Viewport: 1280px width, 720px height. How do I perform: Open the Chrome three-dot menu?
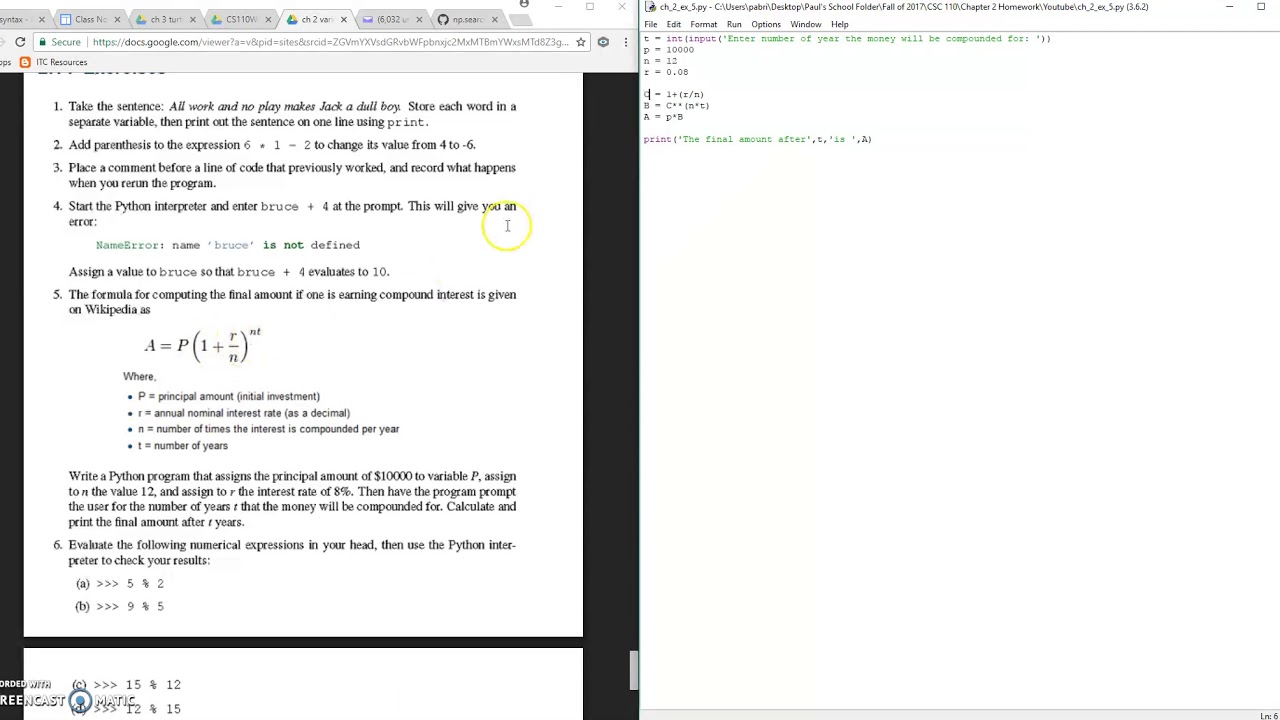pyautogui.click(x=626, y=42)
